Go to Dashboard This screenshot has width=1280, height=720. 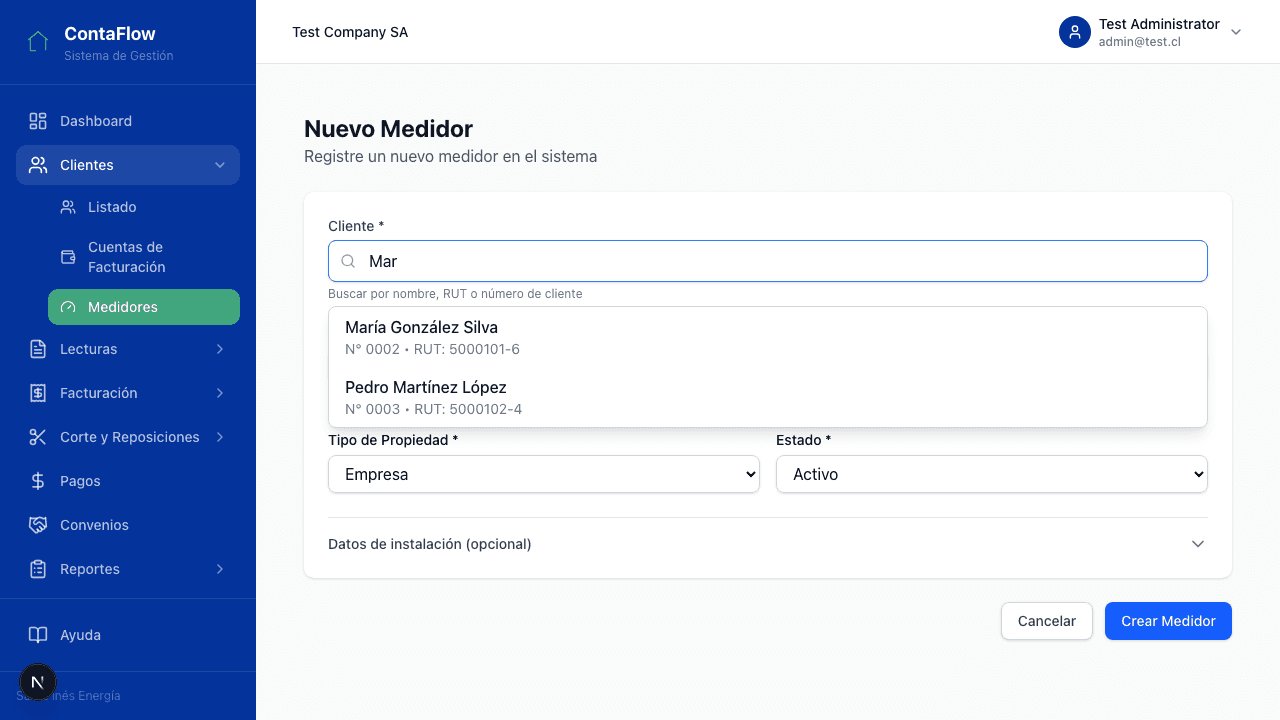click(128, 121)
